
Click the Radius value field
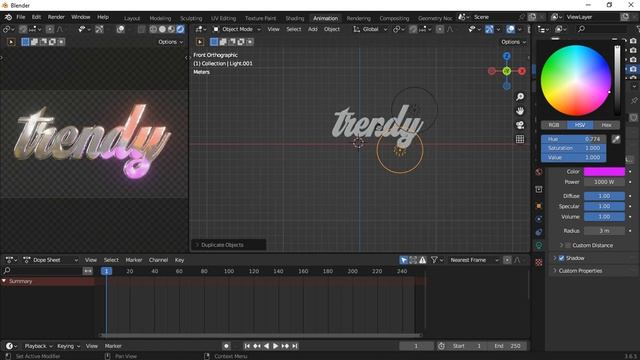click(x=604, y=231)
